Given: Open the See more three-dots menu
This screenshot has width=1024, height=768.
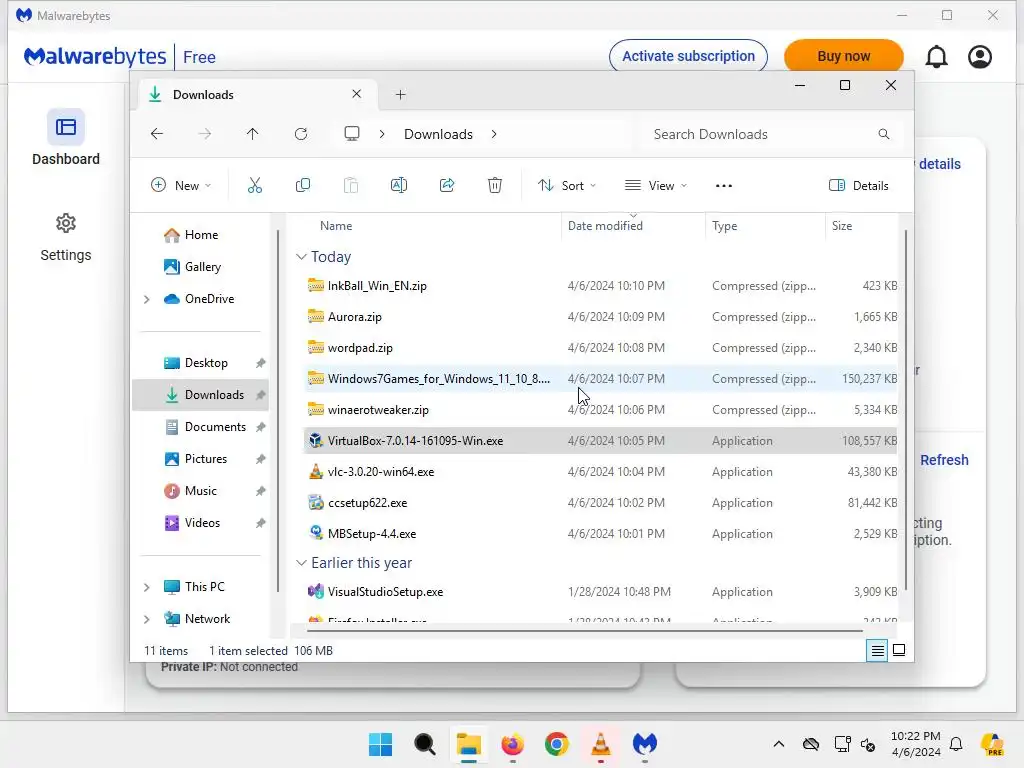Looking at the screenshot, I should [724, 185].
